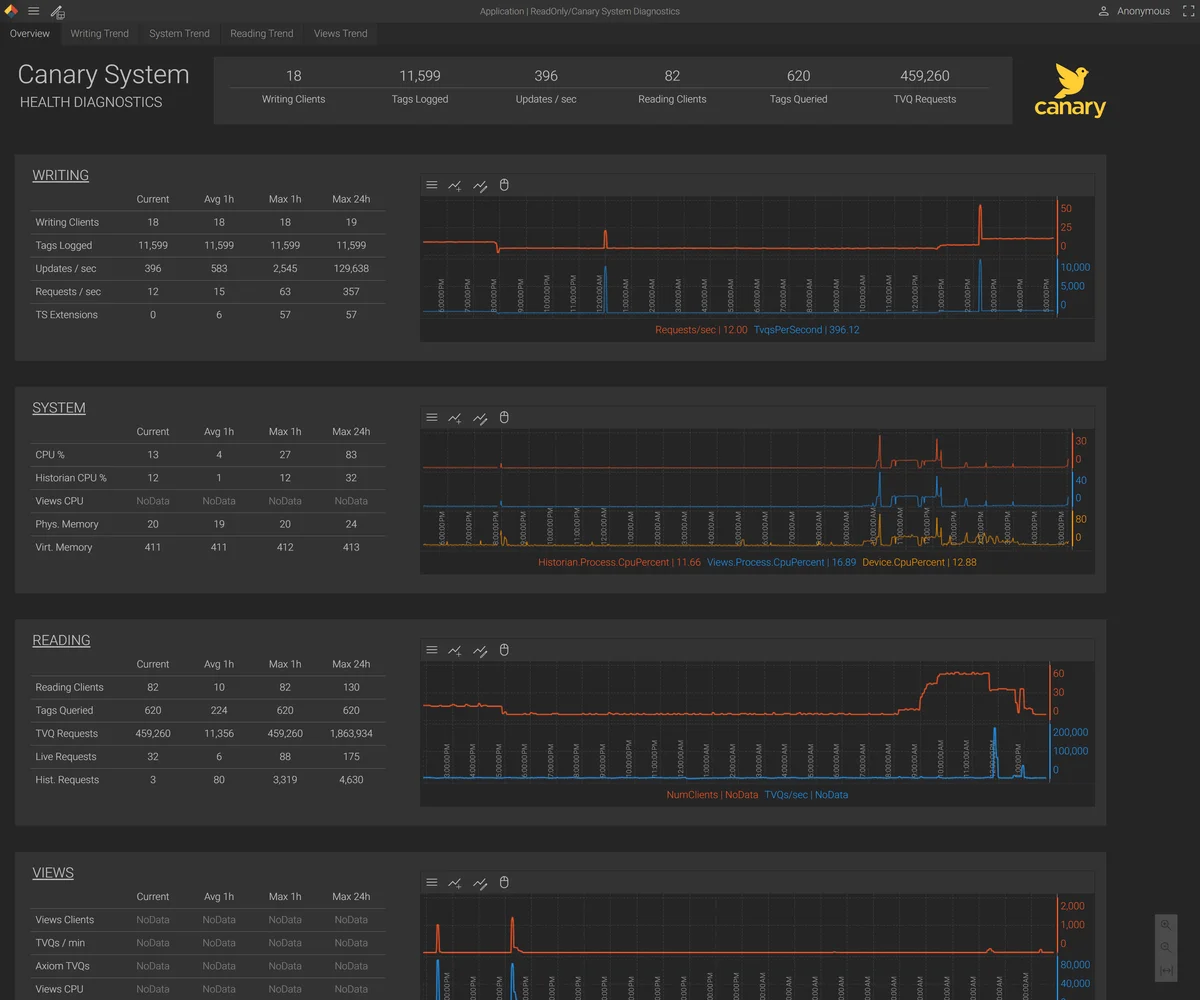Open the Reading chart hamburger menu
Screen dimensions: 1200x1000
[x=432, y=650]
